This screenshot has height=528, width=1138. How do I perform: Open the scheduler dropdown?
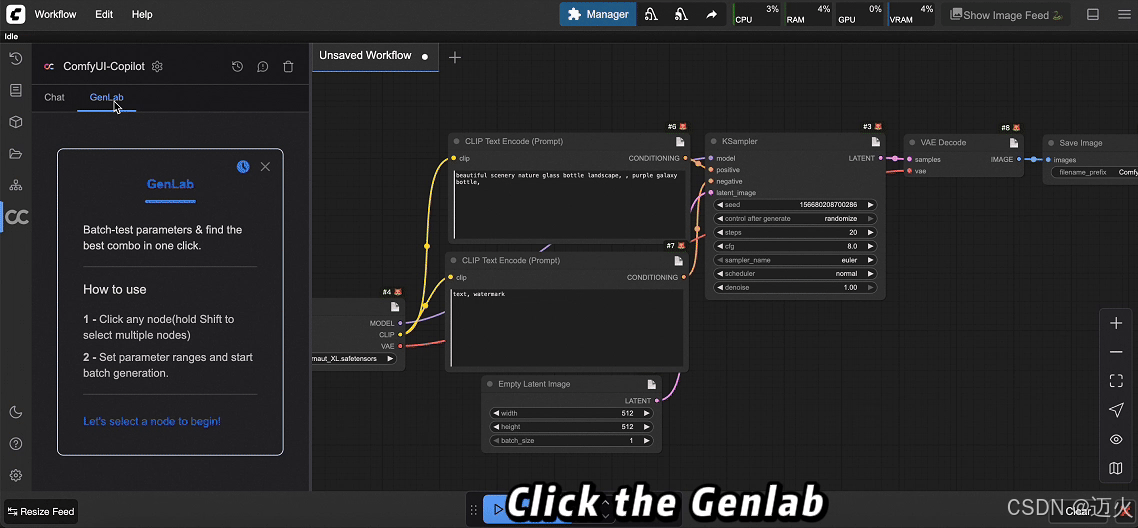(x=795, y=273)
